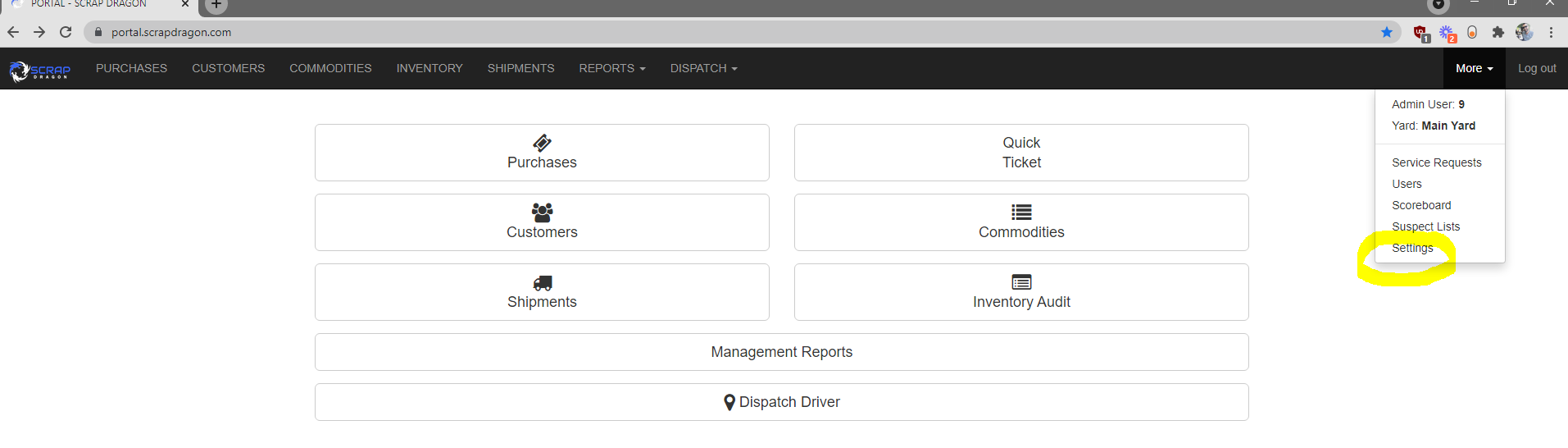The image size is (1568, 448).
Task: Click the Quick Ticket button
Action: (1021, 153)
